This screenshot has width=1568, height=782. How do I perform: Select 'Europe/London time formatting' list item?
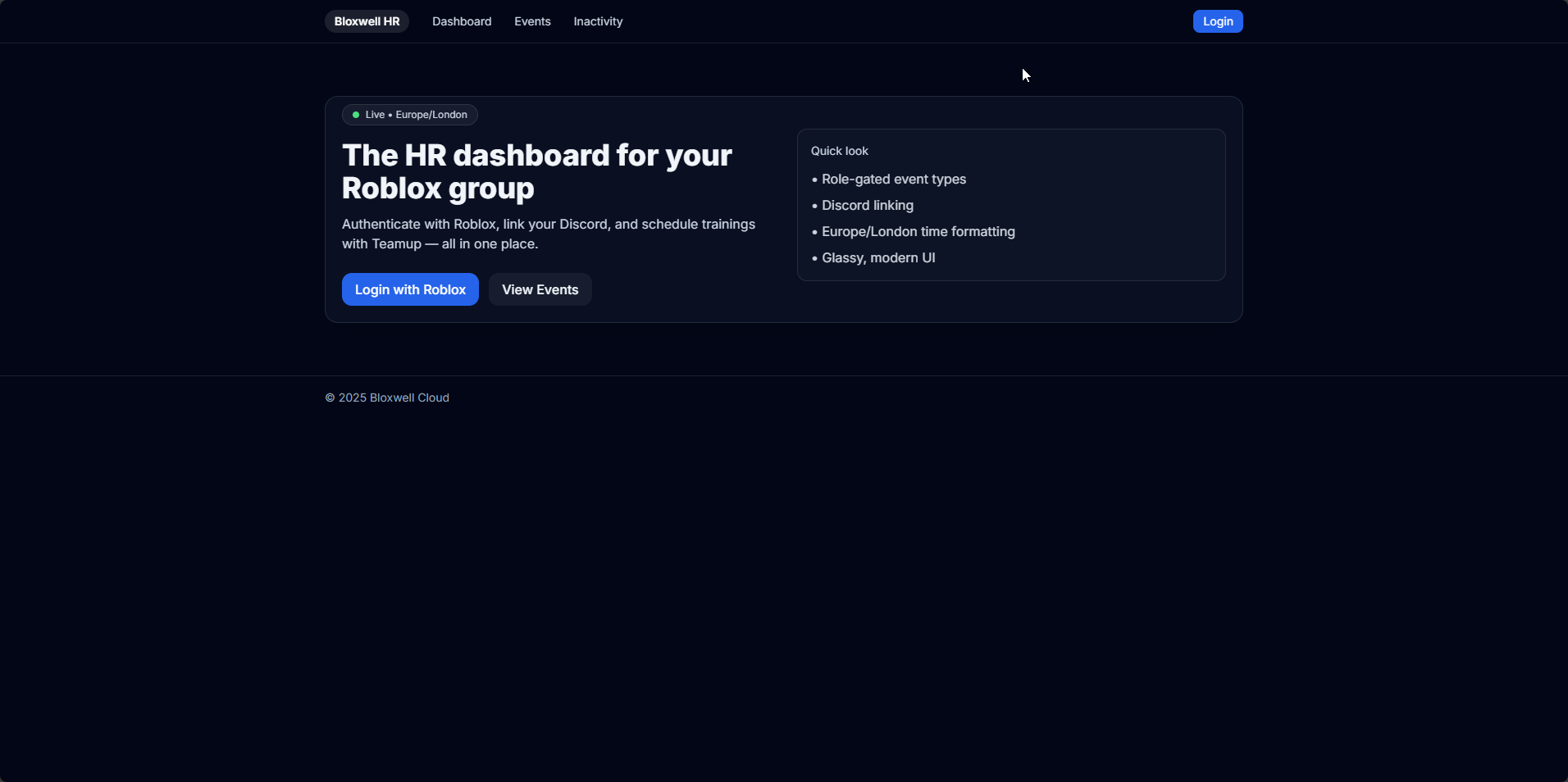pyautogui.click(x=914, y=231)
